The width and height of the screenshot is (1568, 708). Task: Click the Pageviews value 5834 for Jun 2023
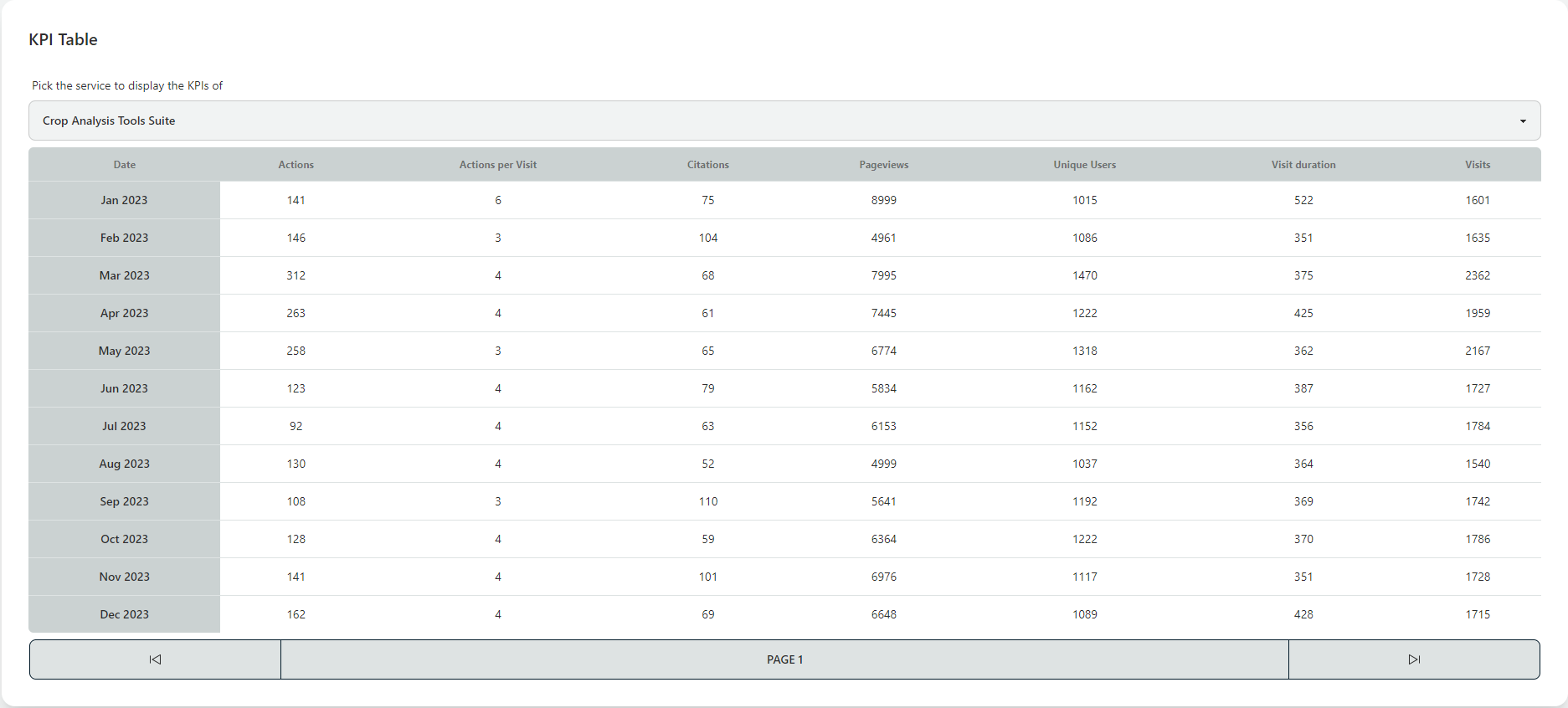click(884, 388)
